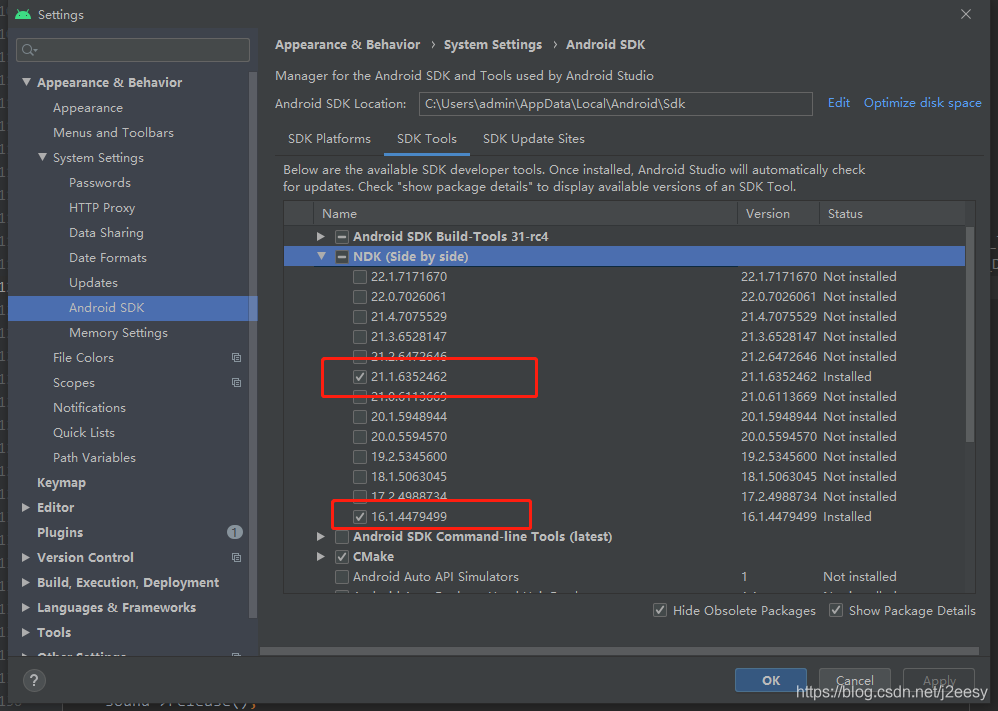The width and height of the screenshot is (998, 711).
Task: Collapse NDK (Side by side) group
Action: click(321, 257)
